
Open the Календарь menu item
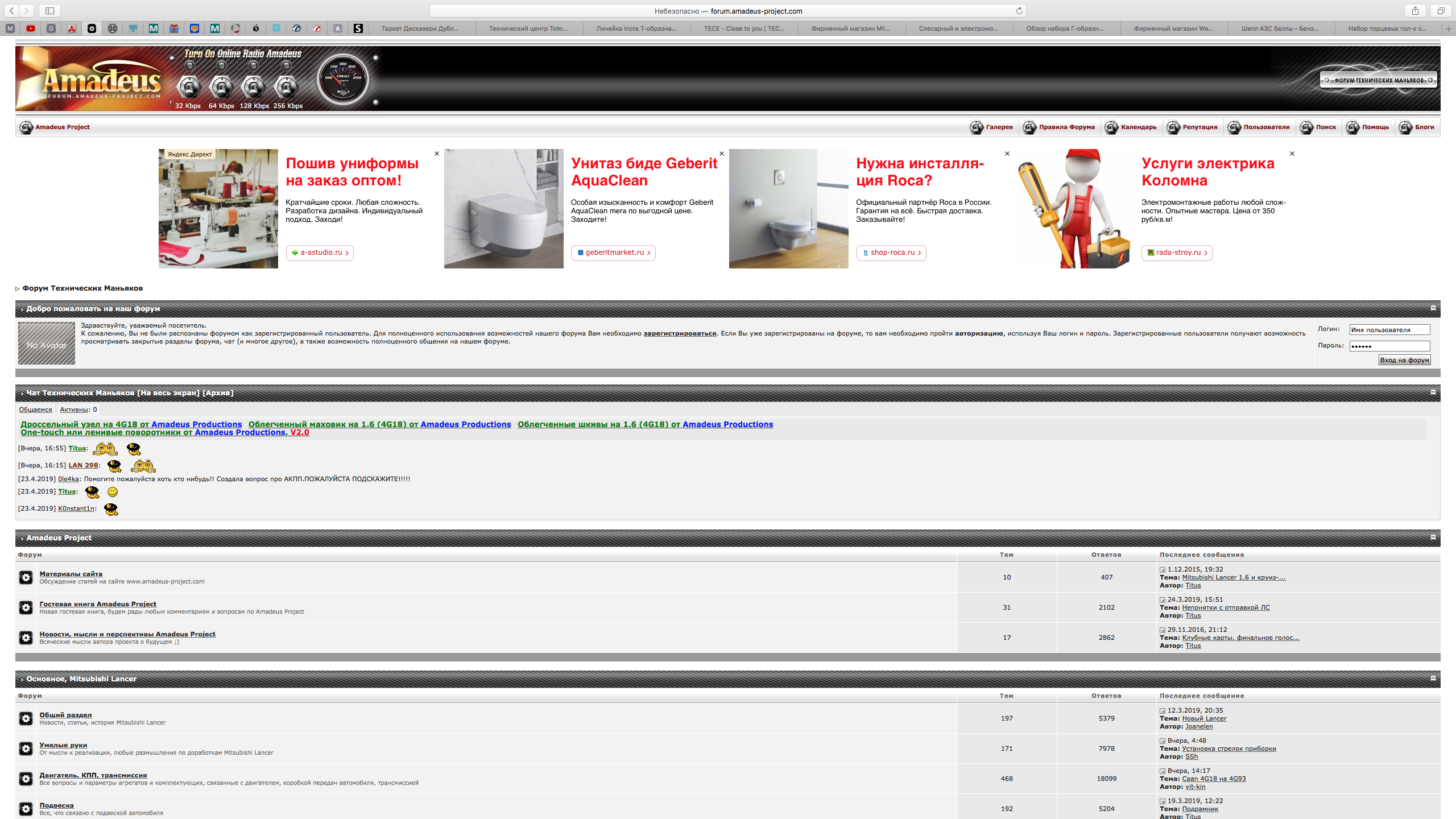click(x=1138, y=127)
